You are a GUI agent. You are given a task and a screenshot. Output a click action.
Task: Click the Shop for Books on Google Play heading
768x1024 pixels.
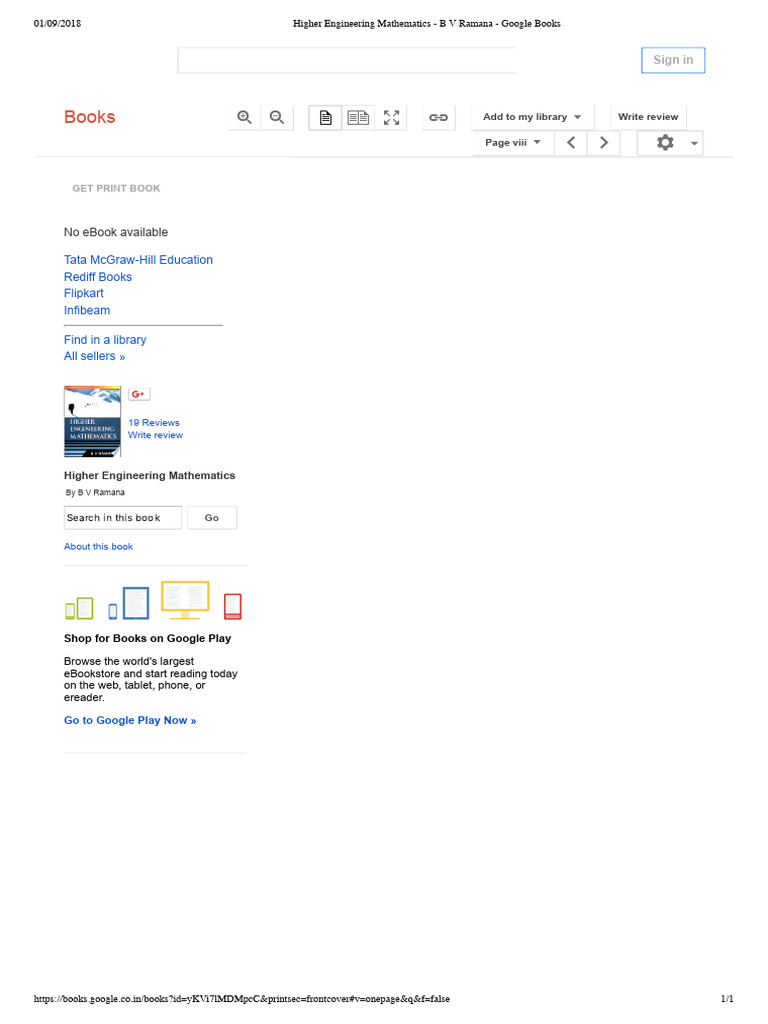(x=148, y=639)
